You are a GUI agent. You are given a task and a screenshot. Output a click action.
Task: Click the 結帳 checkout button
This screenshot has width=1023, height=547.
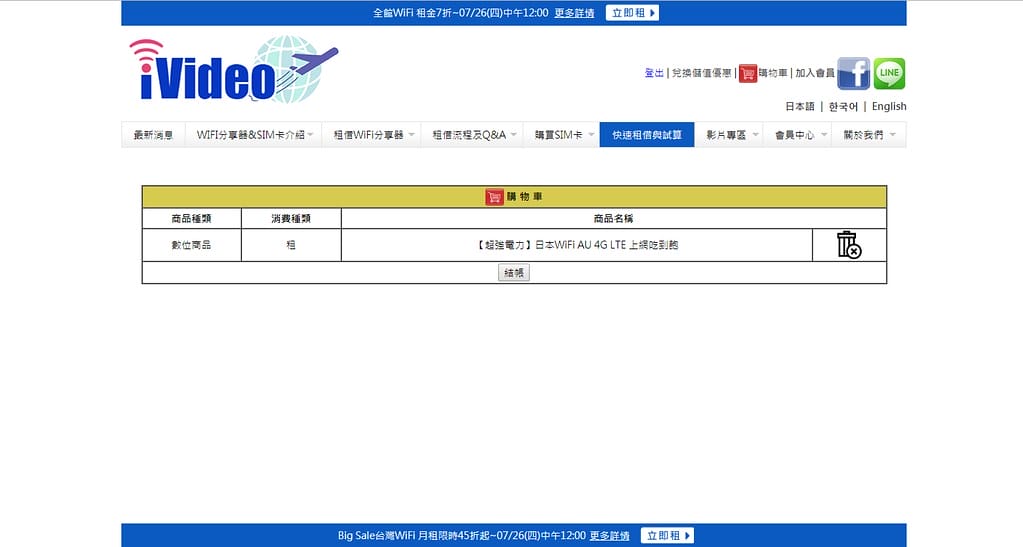tap(514, 273)
